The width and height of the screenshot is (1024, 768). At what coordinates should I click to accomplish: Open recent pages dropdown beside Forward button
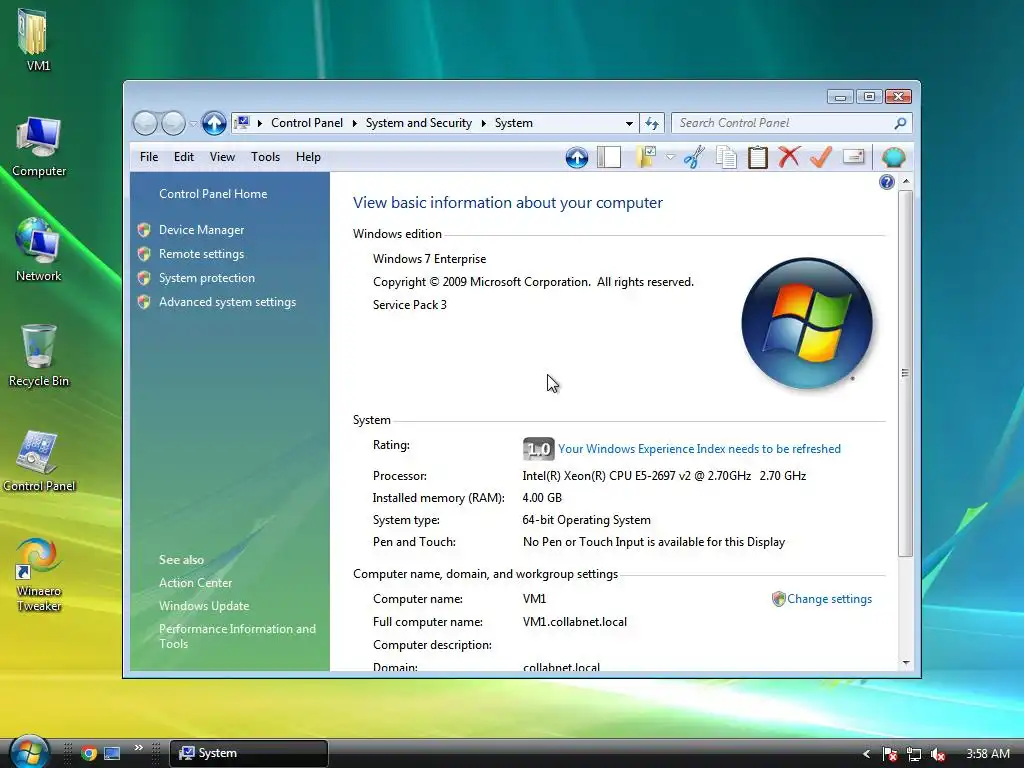193,123
